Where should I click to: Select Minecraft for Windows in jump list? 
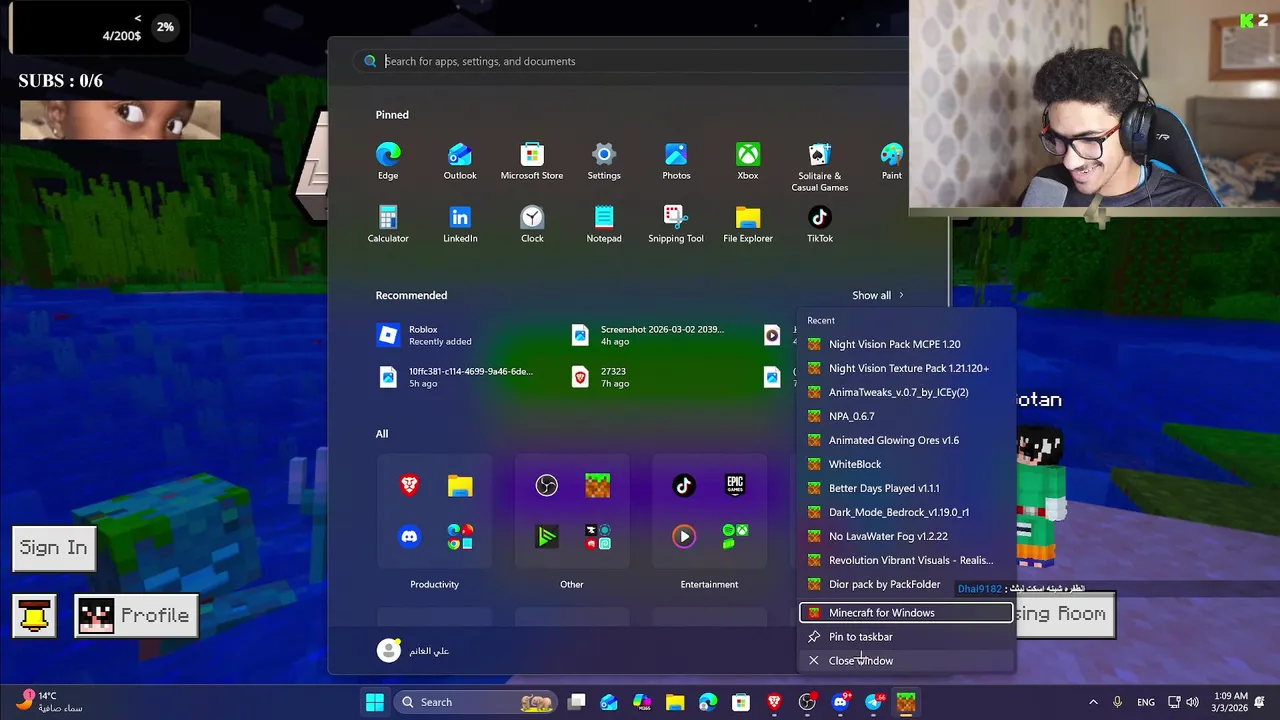point(906,613)
